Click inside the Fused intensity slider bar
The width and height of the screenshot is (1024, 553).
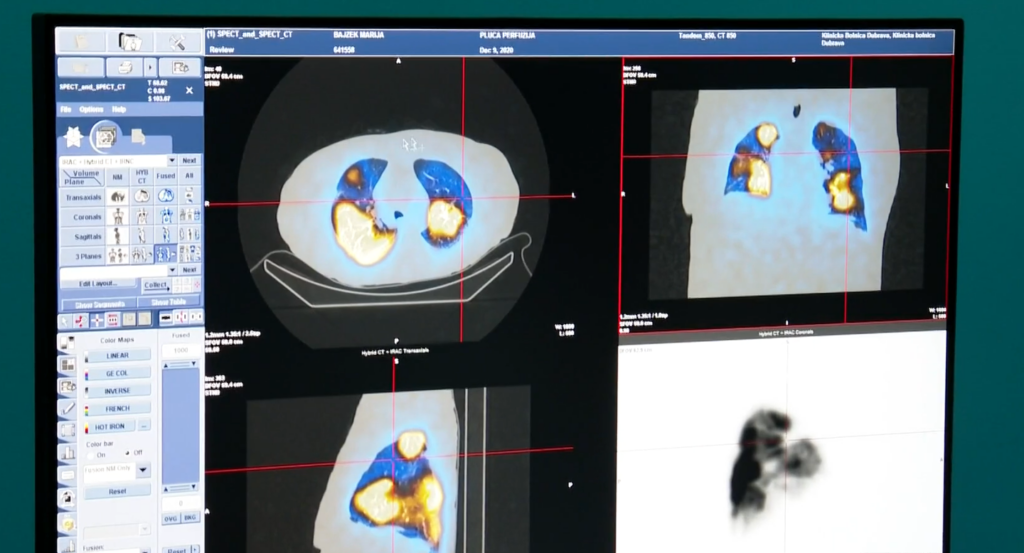pyautogui.click(x=180, y=425)
